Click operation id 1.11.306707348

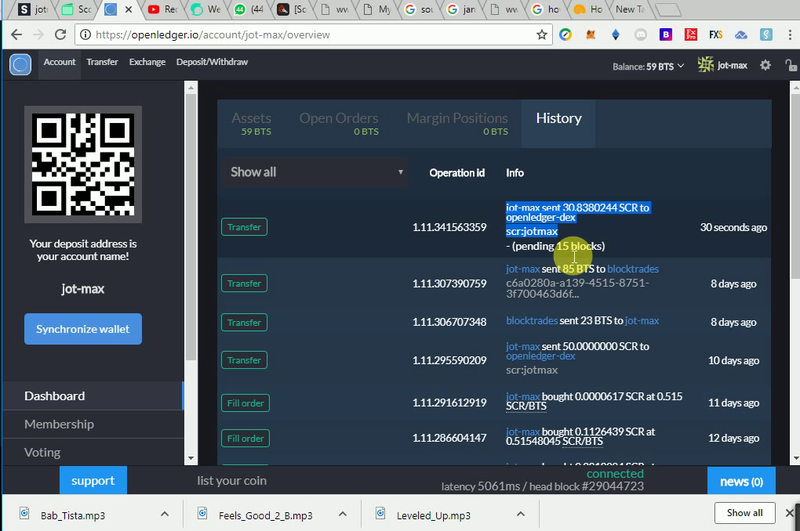(x=449, y=322)
